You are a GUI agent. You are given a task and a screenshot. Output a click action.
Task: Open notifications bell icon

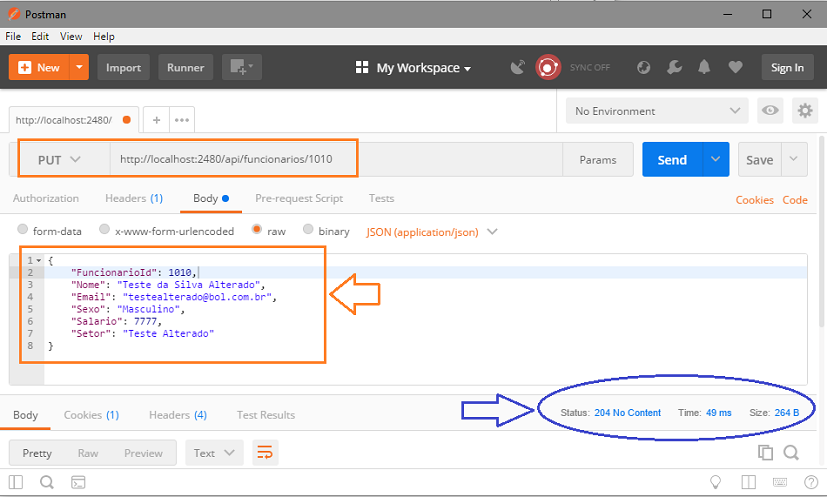pos(704,68)
